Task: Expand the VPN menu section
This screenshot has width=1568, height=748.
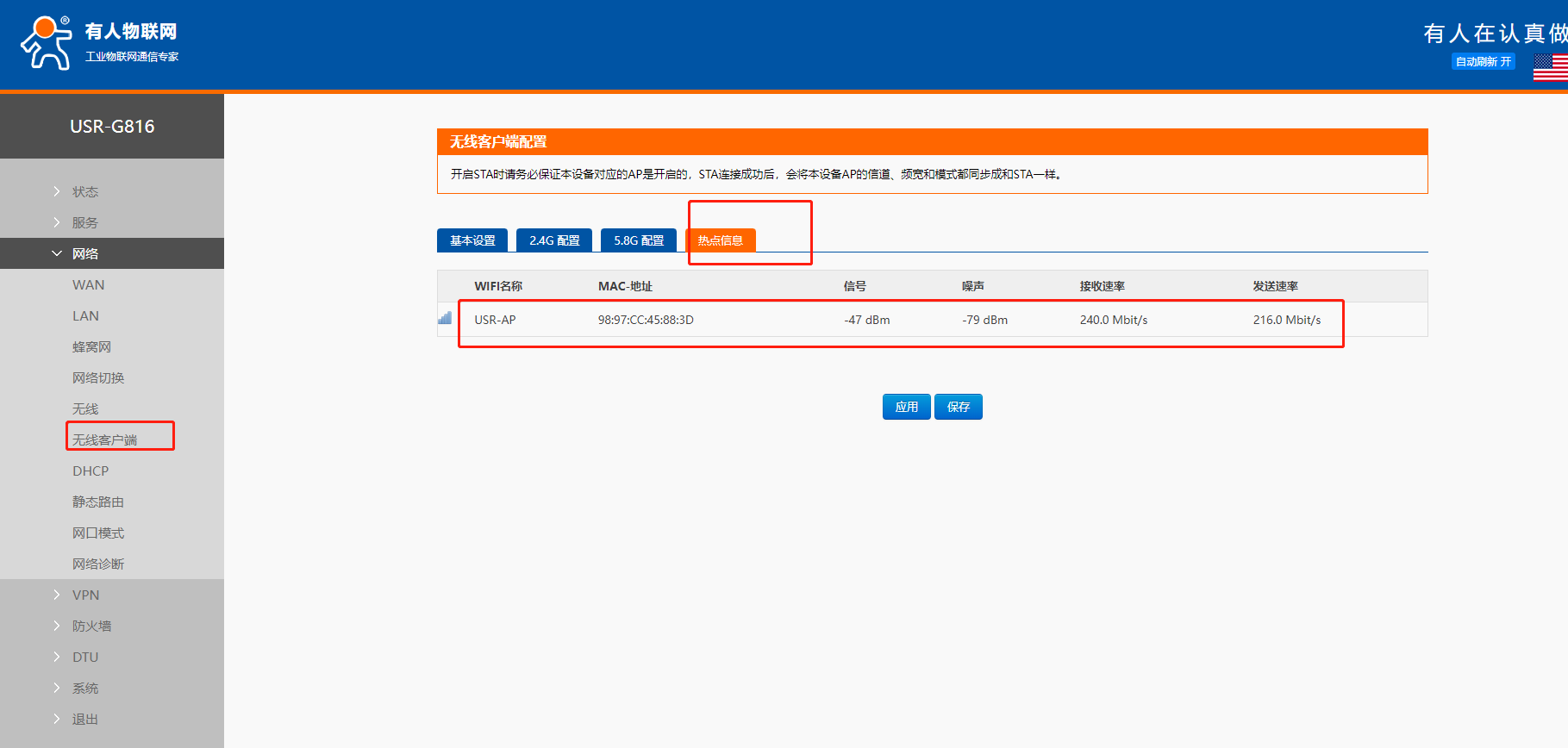Action: point(85,595)
